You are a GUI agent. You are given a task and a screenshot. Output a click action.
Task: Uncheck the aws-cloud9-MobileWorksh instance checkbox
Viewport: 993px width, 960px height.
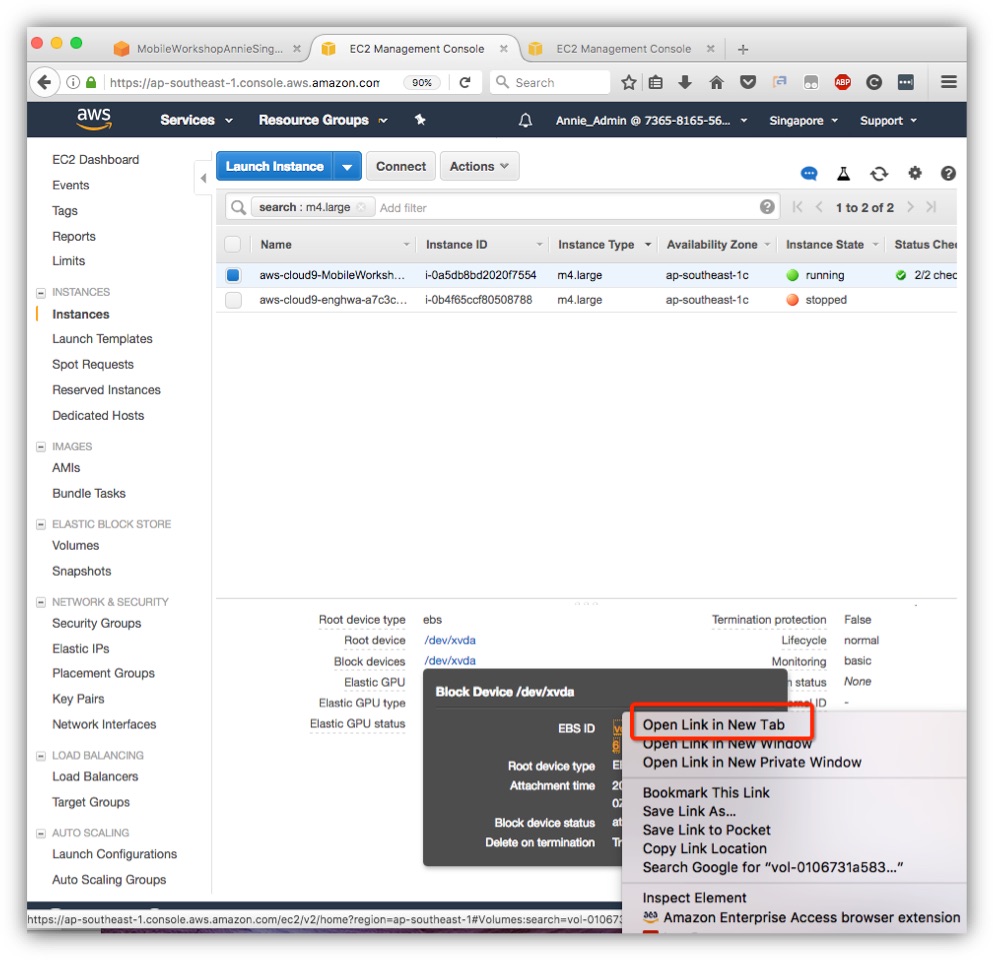[233, 275]
